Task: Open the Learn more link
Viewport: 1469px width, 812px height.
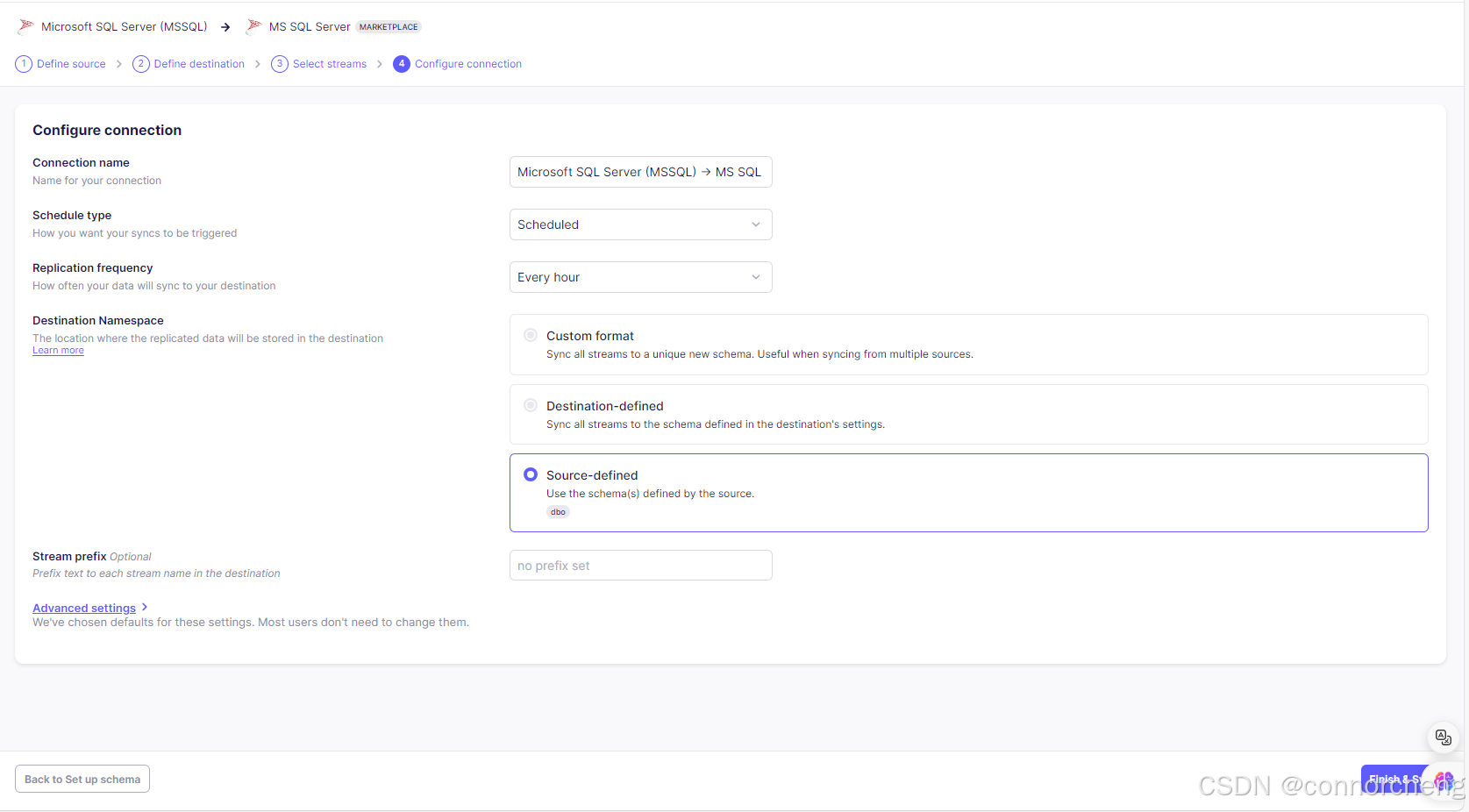Action: click(x=58, y=350)
